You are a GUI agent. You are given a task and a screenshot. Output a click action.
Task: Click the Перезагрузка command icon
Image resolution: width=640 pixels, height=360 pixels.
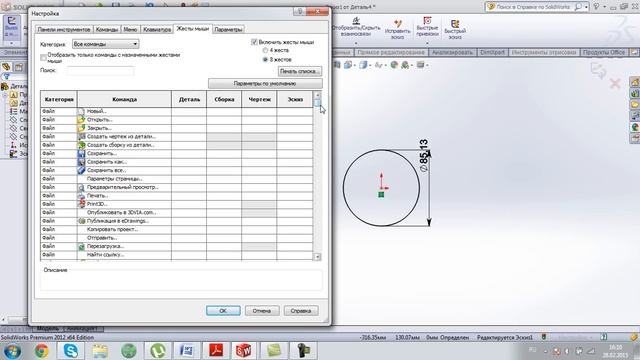pyautogui.click(x=81, y=246)
